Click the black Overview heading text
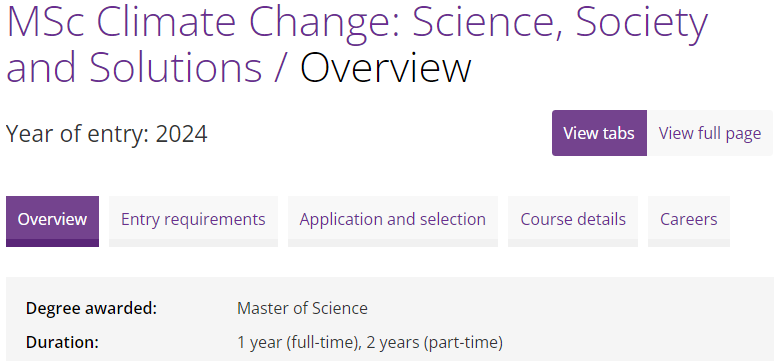782x361 pixels. [x=385, y=67]
